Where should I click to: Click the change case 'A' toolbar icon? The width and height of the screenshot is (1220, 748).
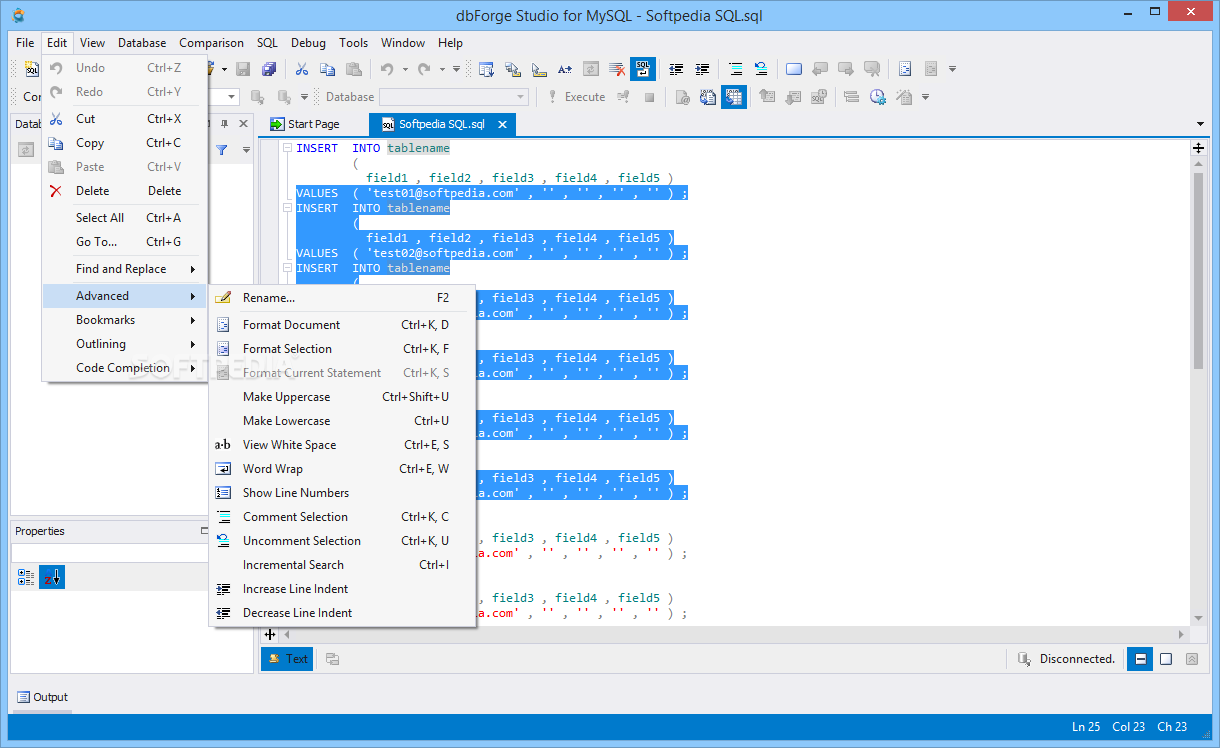coord(565,69)
